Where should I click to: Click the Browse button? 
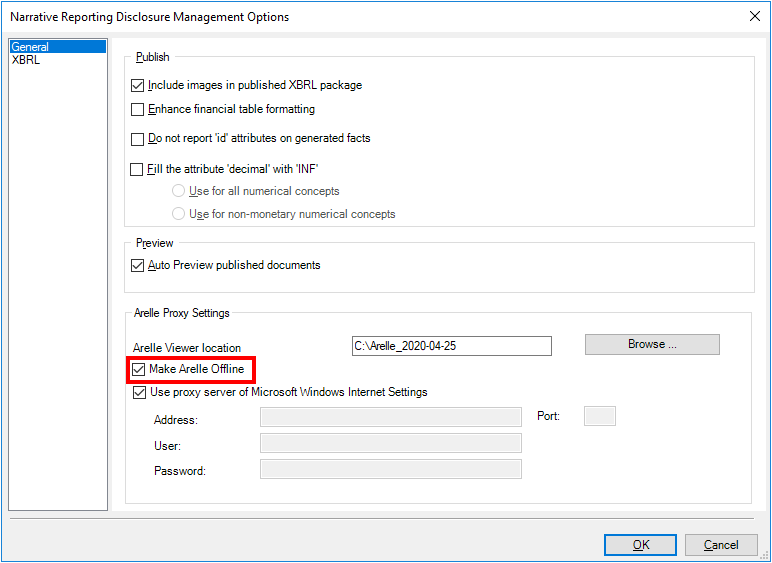pos(652,345)
